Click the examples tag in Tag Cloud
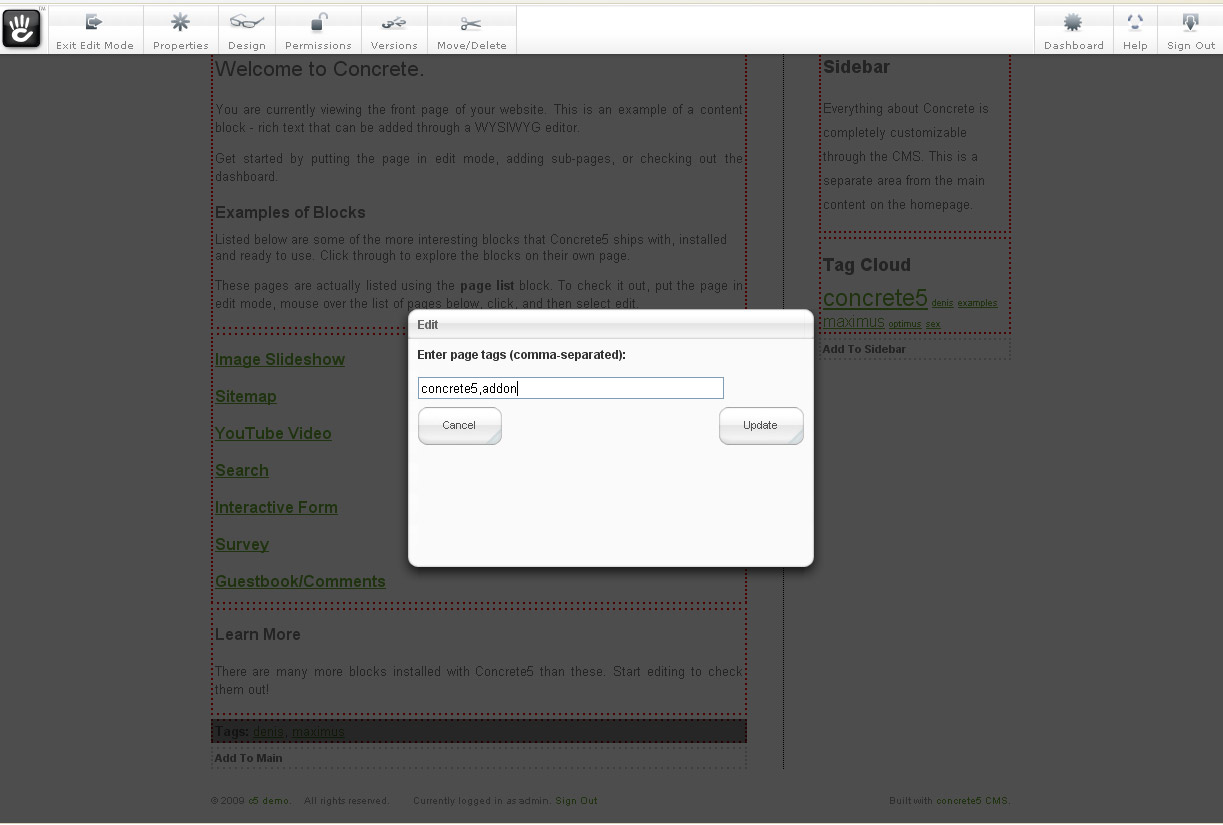The image size is (1223, 825). 977,303
